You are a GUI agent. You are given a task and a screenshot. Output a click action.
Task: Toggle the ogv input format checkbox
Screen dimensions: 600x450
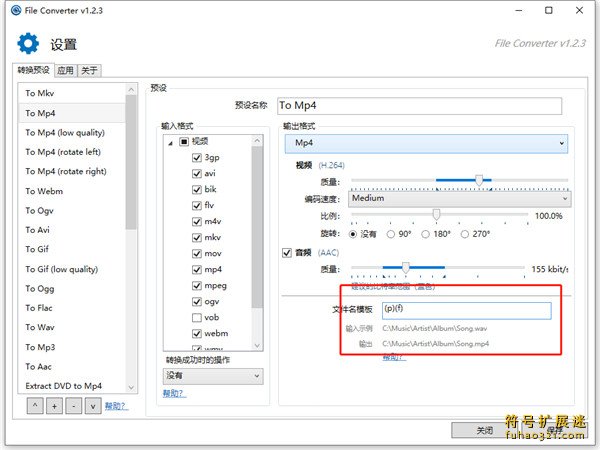[x=197, y=302]
